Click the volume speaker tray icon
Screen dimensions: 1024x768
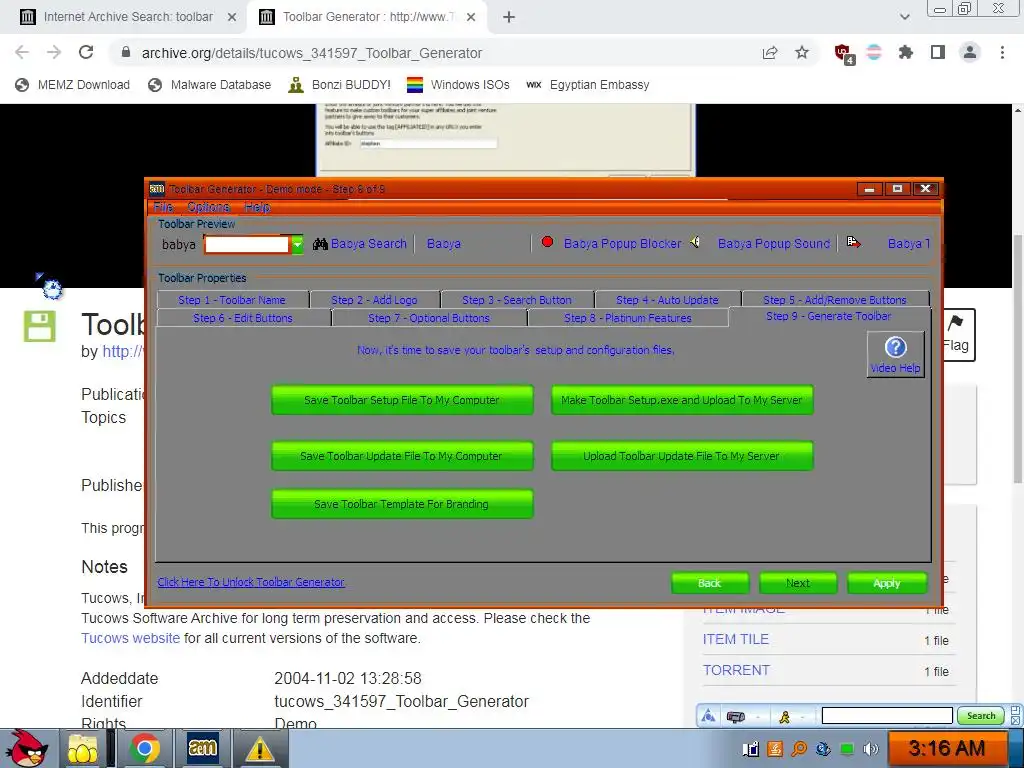[x=870, y=749]
